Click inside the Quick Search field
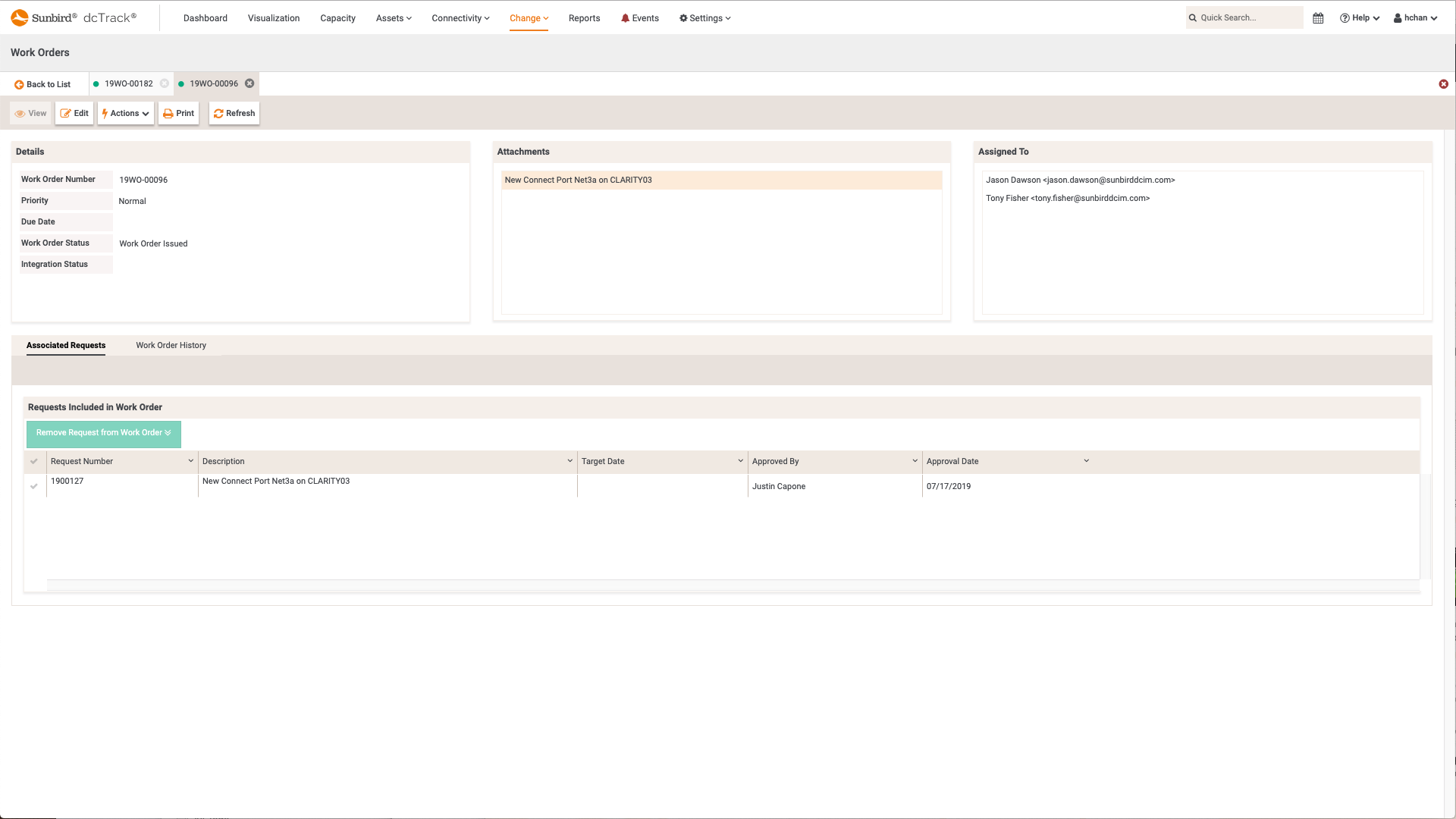This screenshot has width=1456, height=819. (x=1247, y=17)
